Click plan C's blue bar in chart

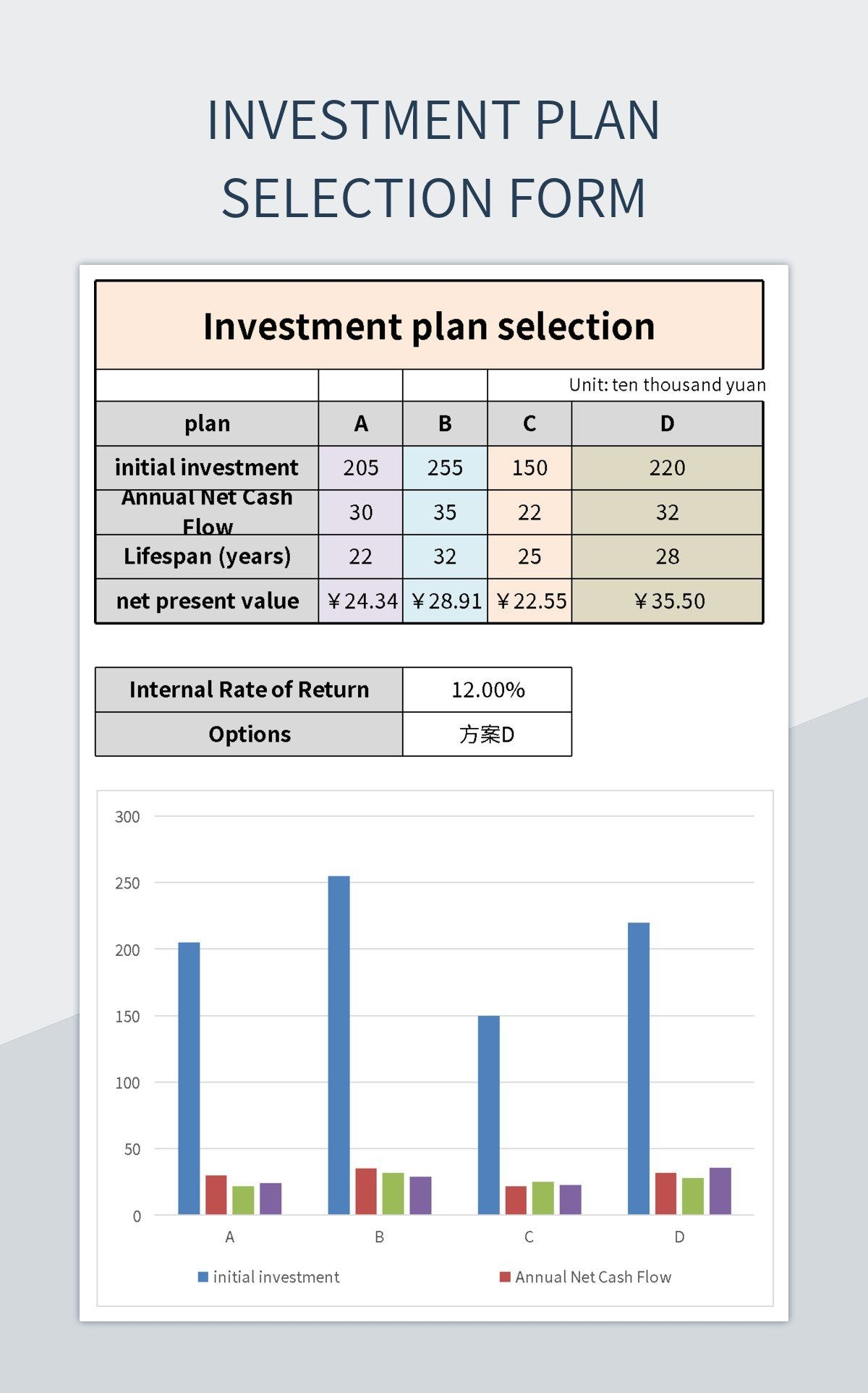click(489, 1114)
